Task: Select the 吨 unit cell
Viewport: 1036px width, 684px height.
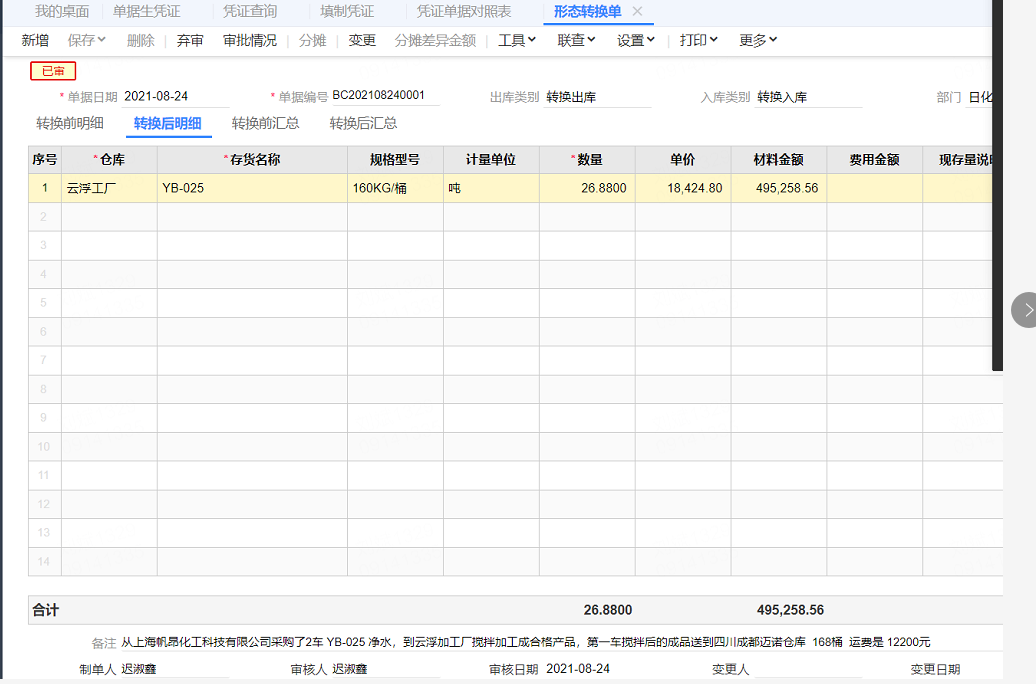Action: [491, 188]
